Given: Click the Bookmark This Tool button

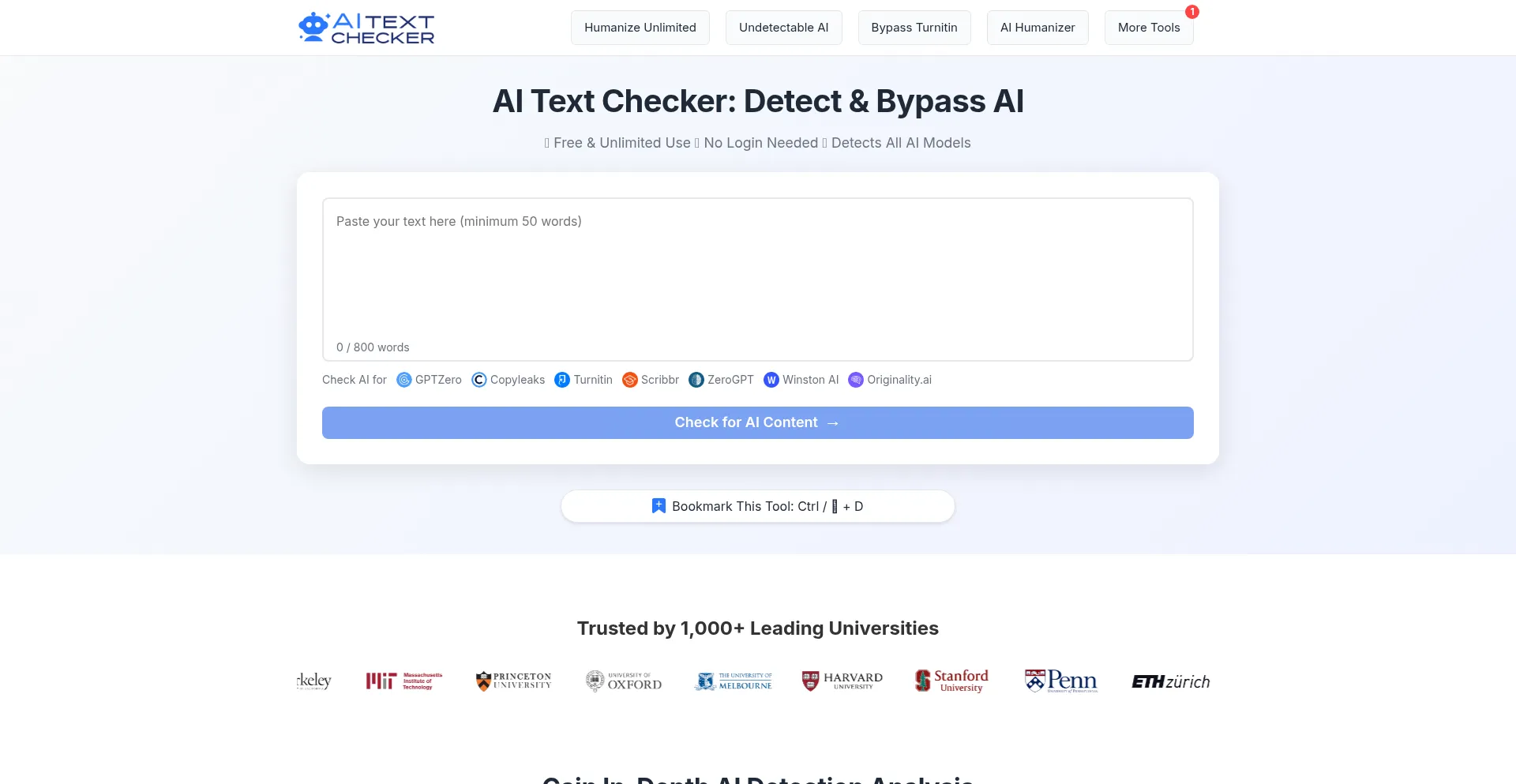Looking at the screenshot, I should pos(758,506).
